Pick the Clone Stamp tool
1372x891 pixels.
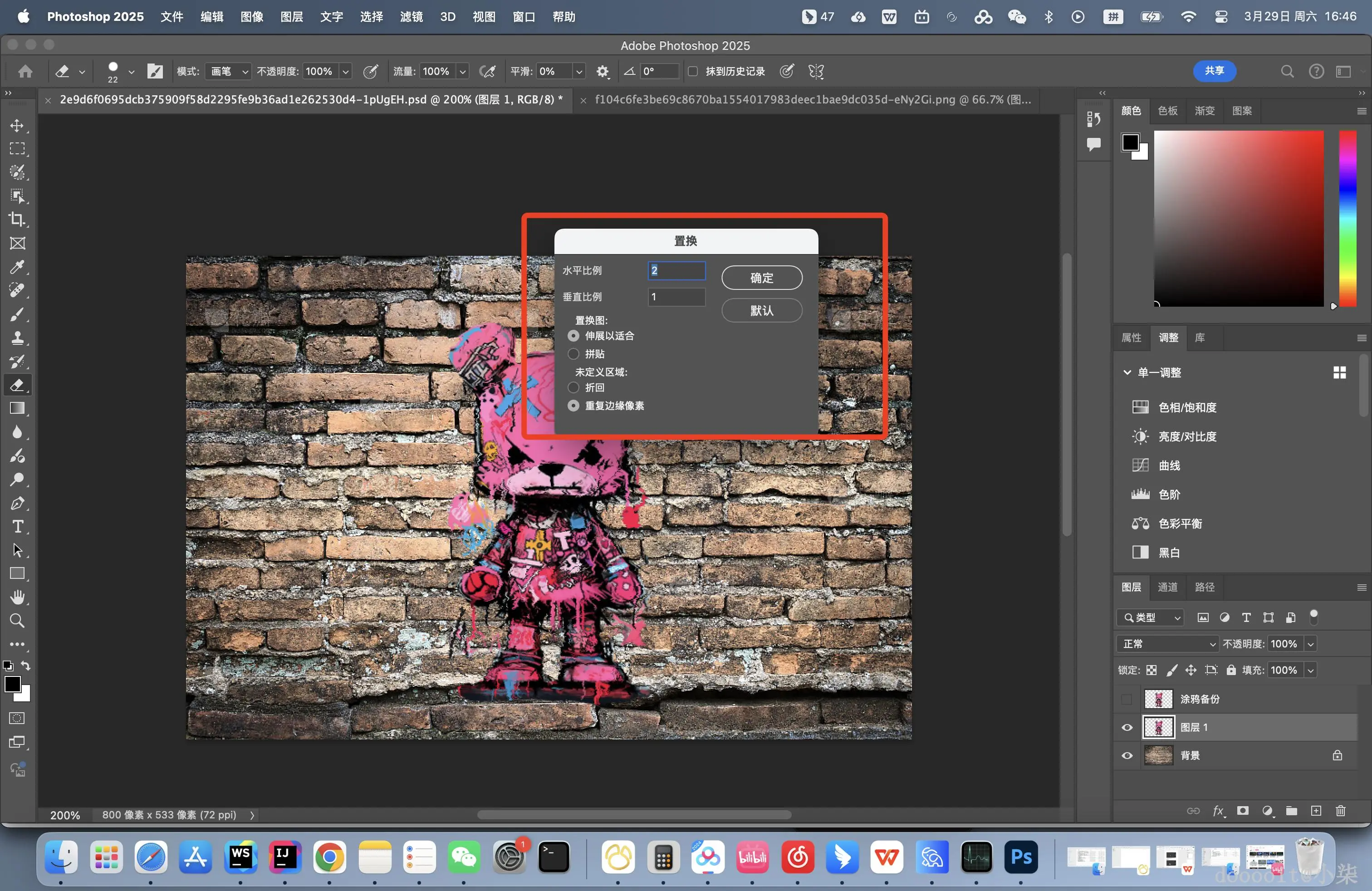tap(17, 338)
